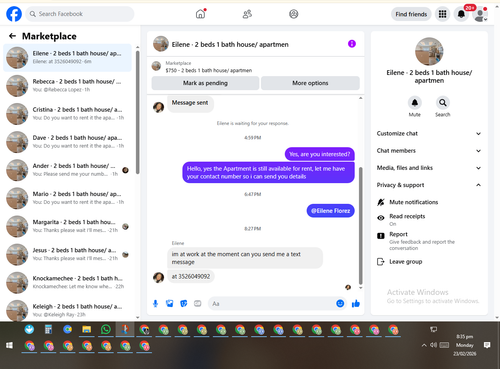Choose a sticker from the sticker icon
This screenshot has width=500, height=369.
184,303
